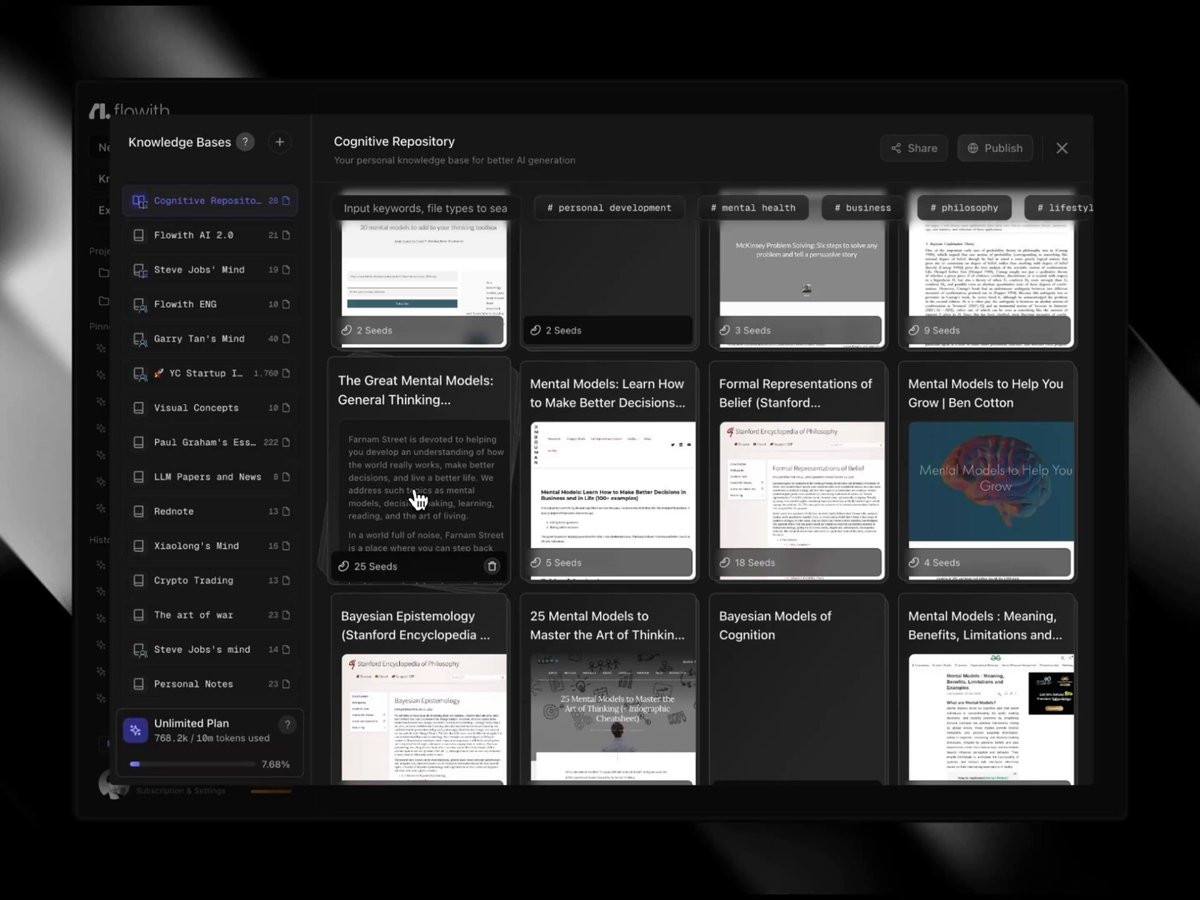Viewport: 1200px width, 900px height.
Task: Open the help icon beside Knowledge Bases
Action: click(245, 142)
